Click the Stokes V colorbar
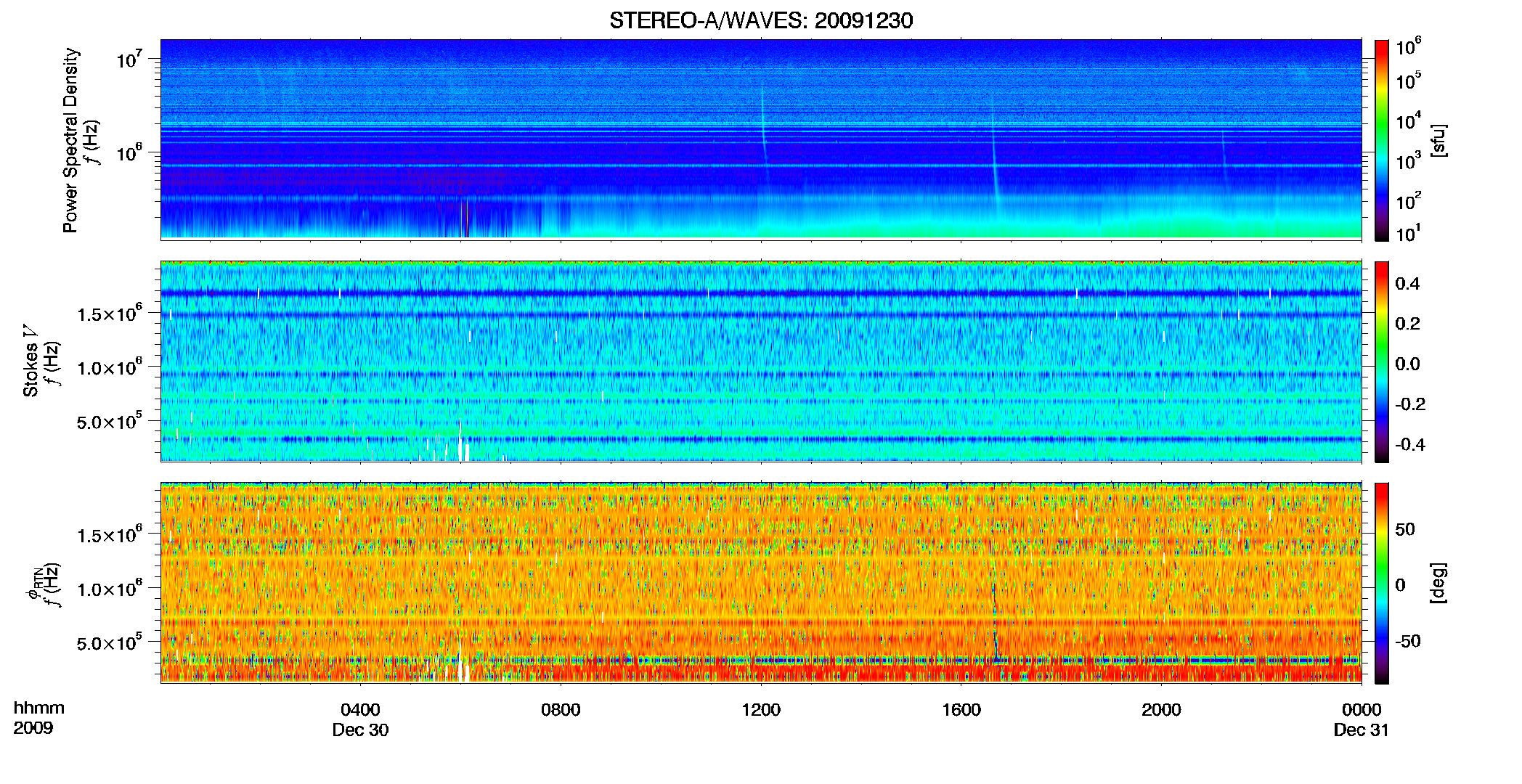The image size is (1522, 784). coord(1382,362)
